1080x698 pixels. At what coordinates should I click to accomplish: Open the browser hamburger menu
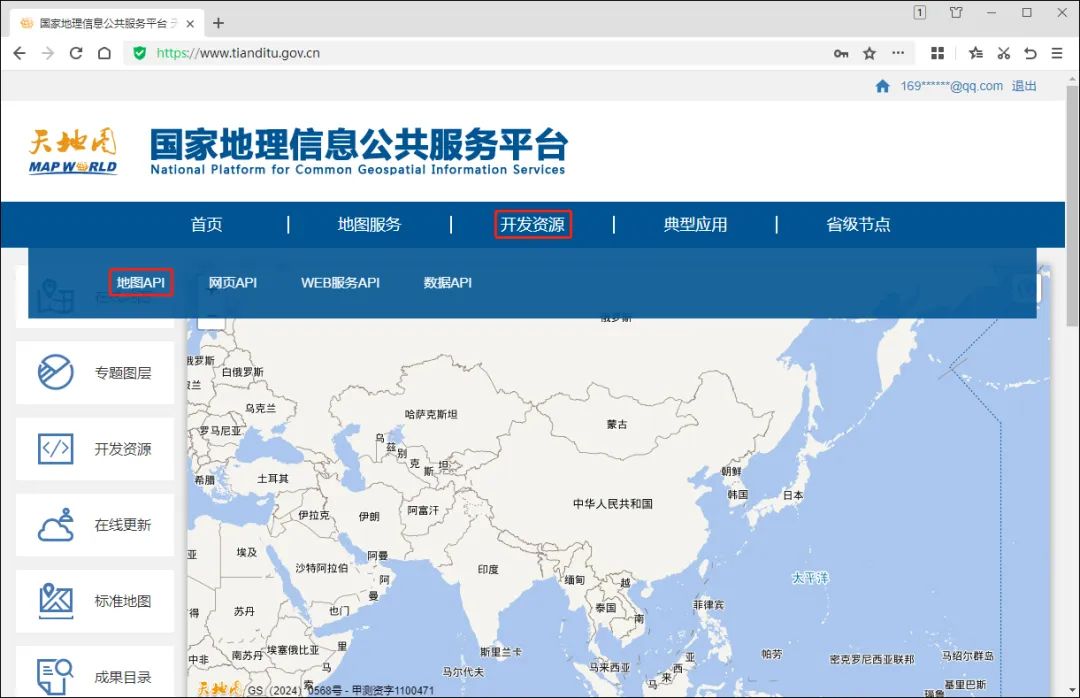pyautogui.click(x=1057, y=53)
